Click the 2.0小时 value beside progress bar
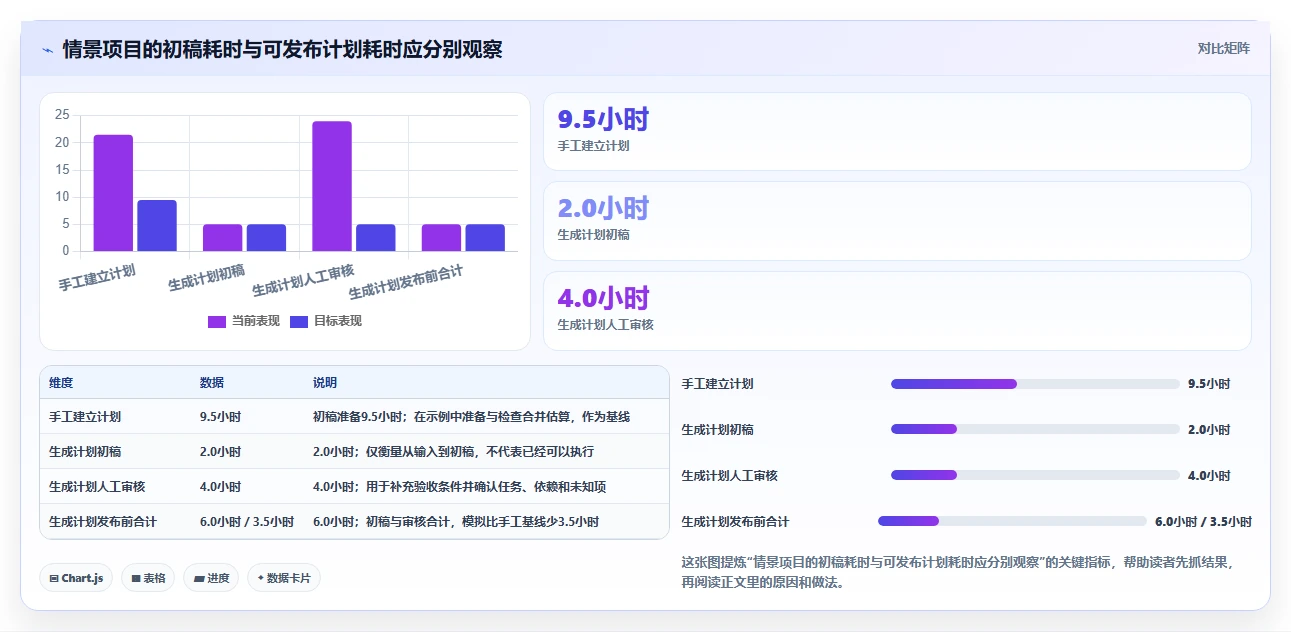Image resolution: width=1291 pixels, height=632 pixels. 1209,430
